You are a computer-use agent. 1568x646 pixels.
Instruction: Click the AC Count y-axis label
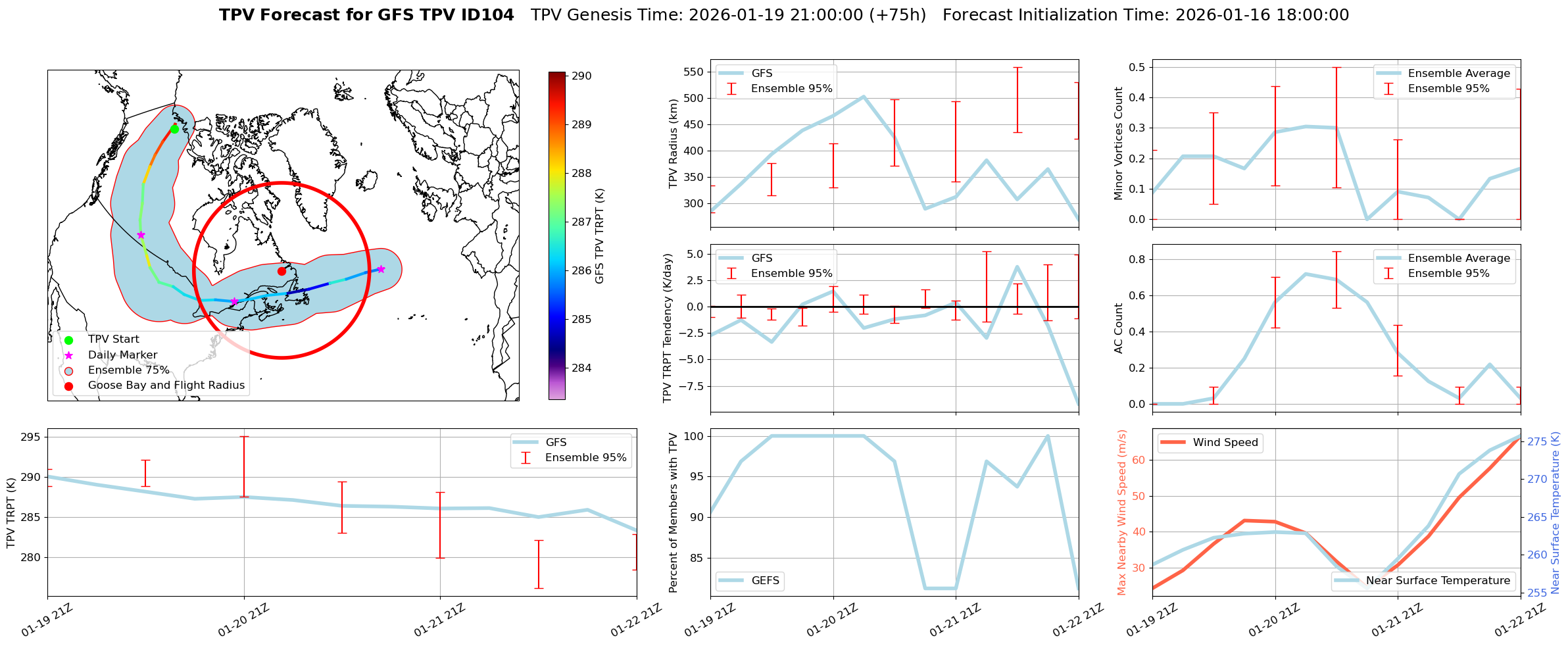pyautogui.click(x=1118, y=328)
